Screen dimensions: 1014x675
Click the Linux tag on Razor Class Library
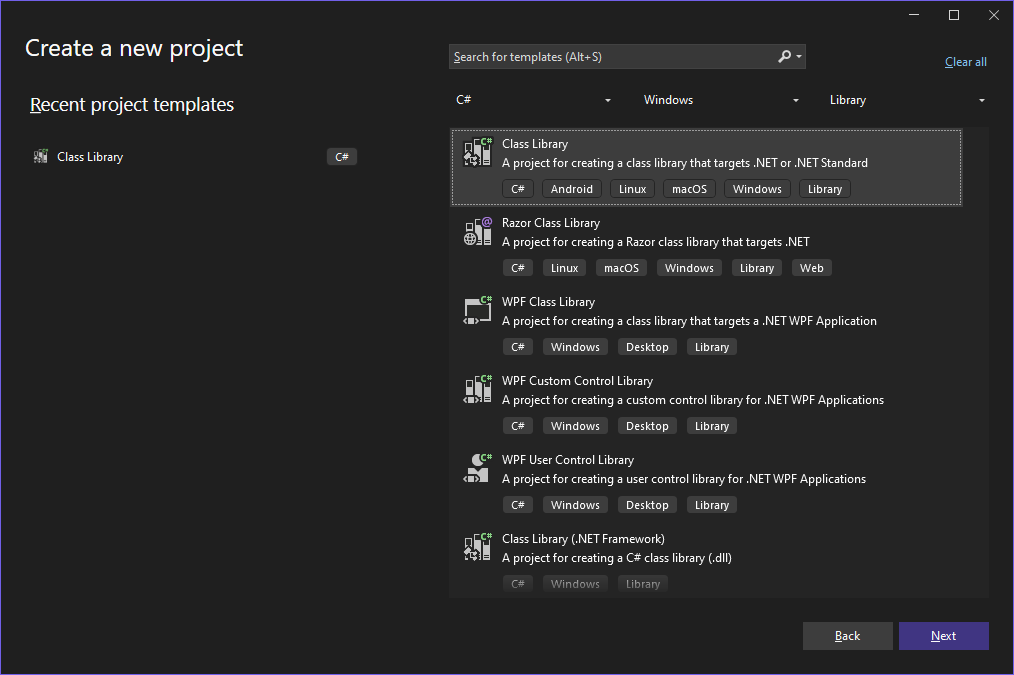coord(565,268)
